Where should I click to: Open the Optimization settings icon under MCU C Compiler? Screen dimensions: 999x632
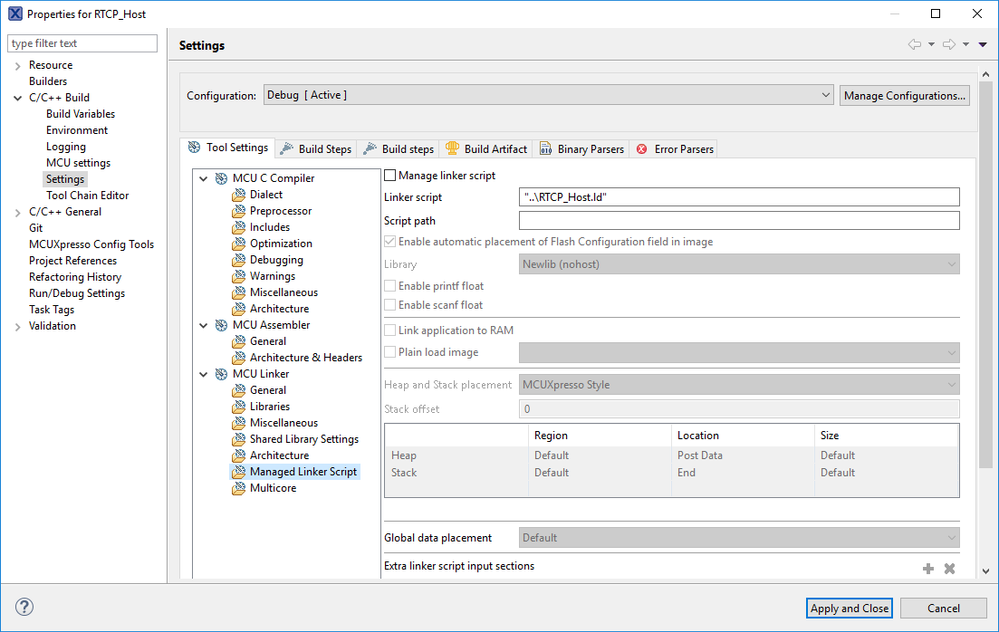pos(238,244)
